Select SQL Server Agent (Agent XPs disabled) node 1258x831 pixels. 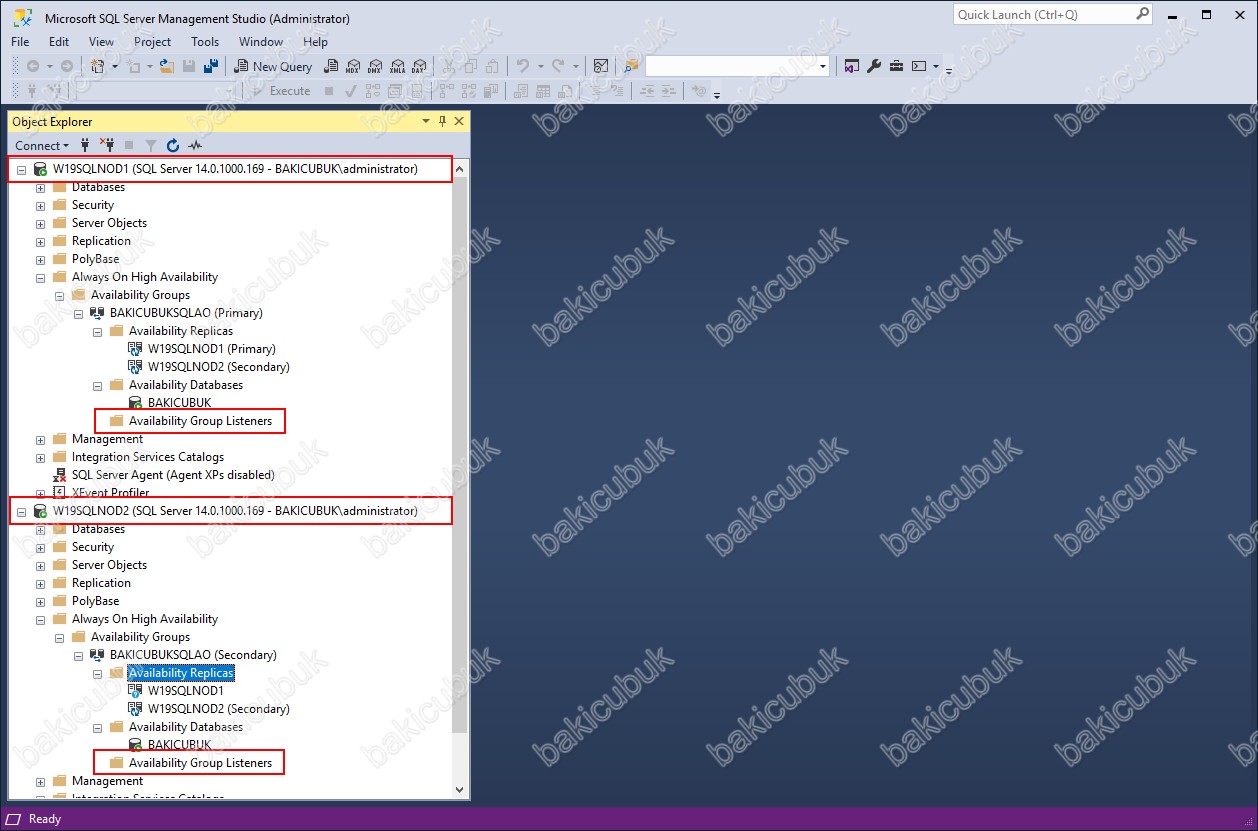173,475
